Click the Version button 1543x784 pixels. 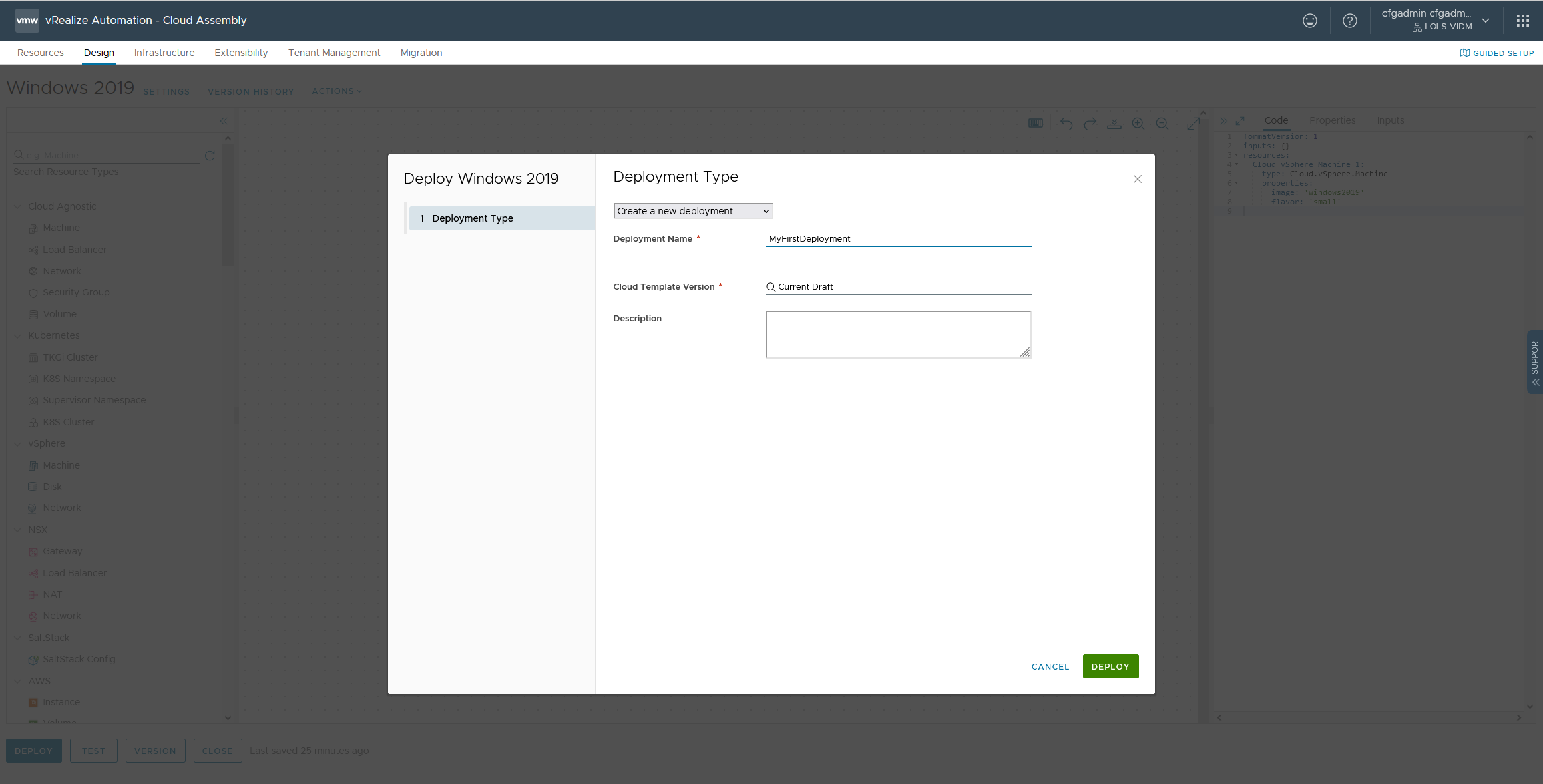[156, 751]
